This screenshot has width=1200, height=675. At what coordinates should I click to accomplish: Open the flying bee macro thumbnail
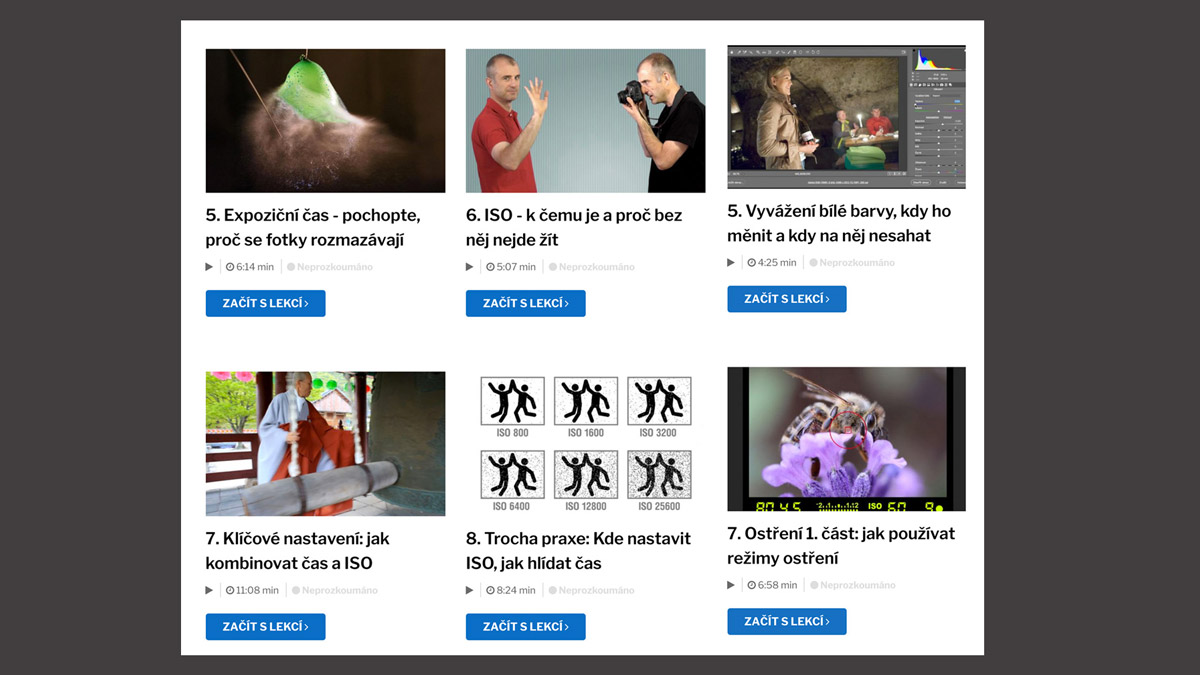(x=846, y=439)
